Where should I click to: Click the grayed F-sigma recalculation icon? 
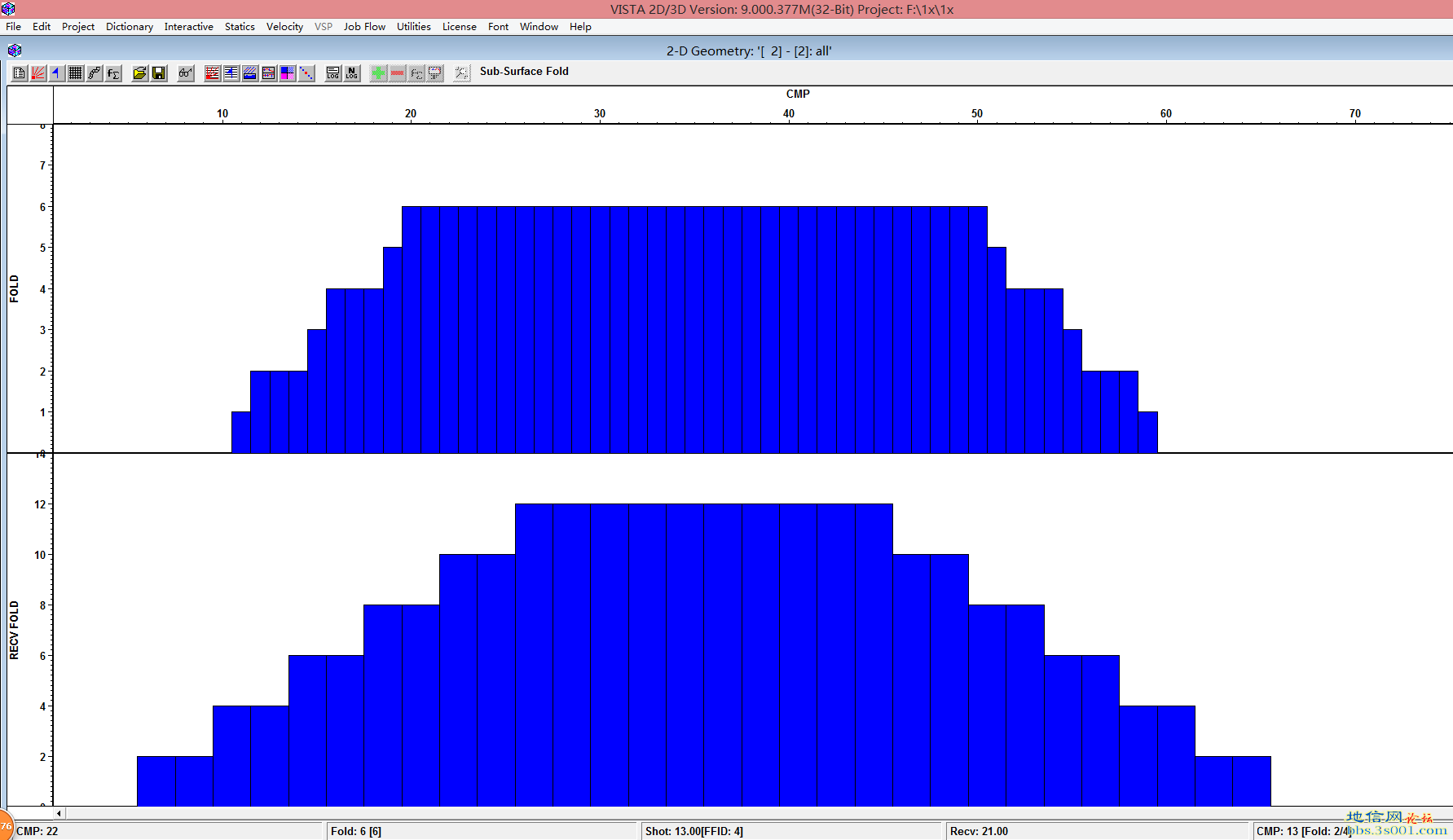(x=416, y=73)
